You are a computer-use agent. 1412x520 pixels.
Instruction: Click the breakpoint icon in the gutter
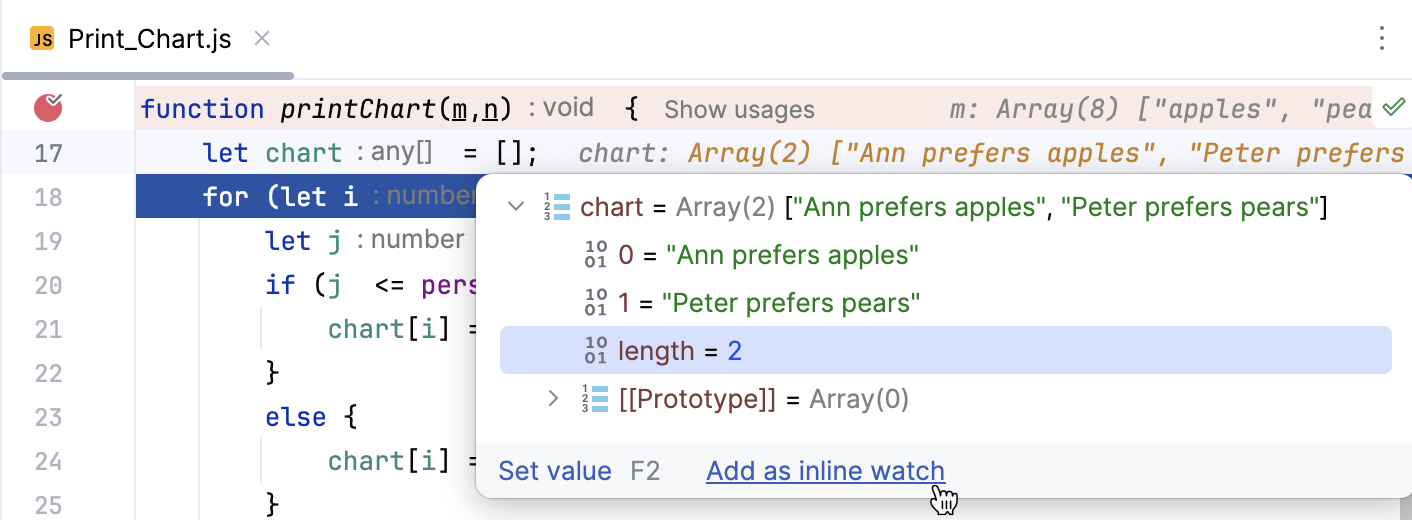[49, 106]
